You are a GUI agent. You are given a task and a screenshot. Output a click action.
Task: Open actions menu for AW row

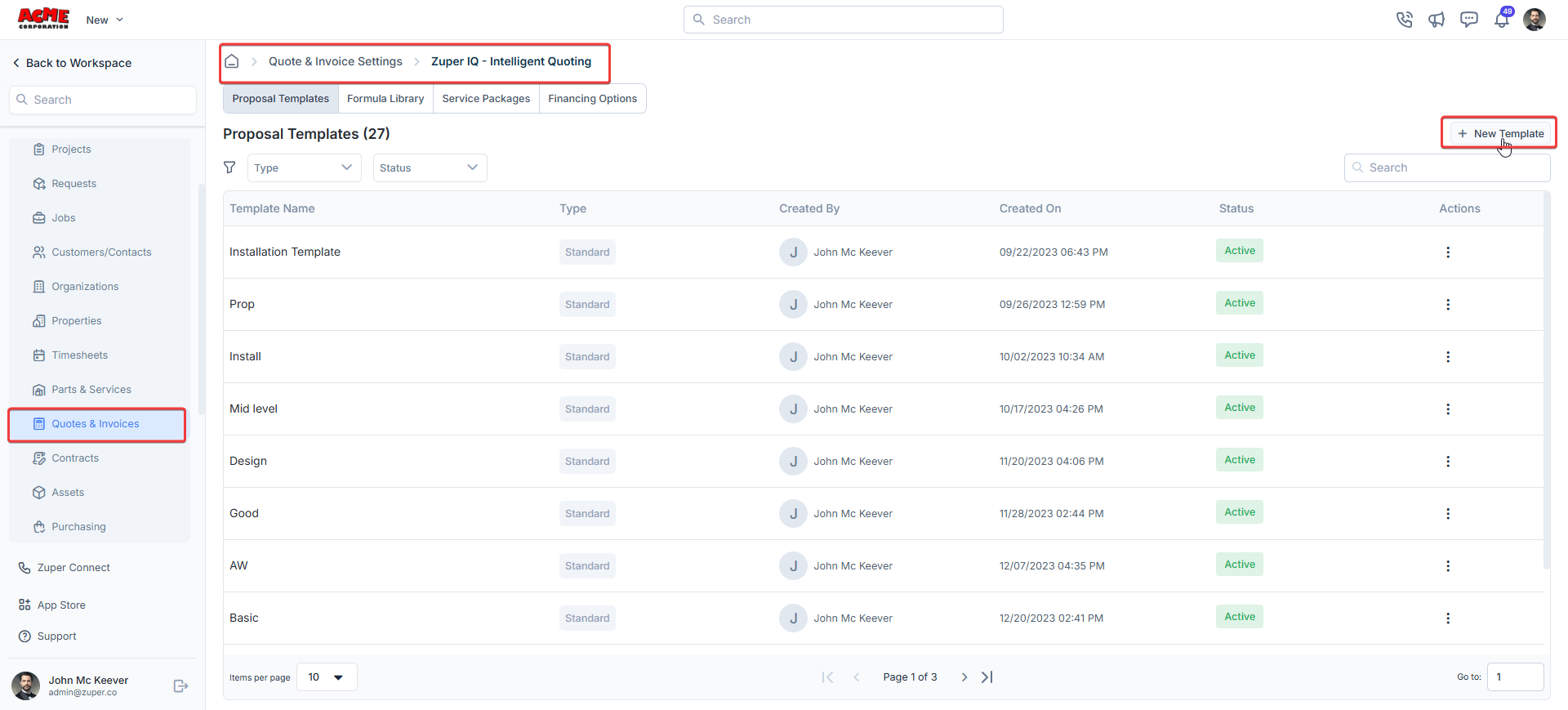coord(1448,566)
